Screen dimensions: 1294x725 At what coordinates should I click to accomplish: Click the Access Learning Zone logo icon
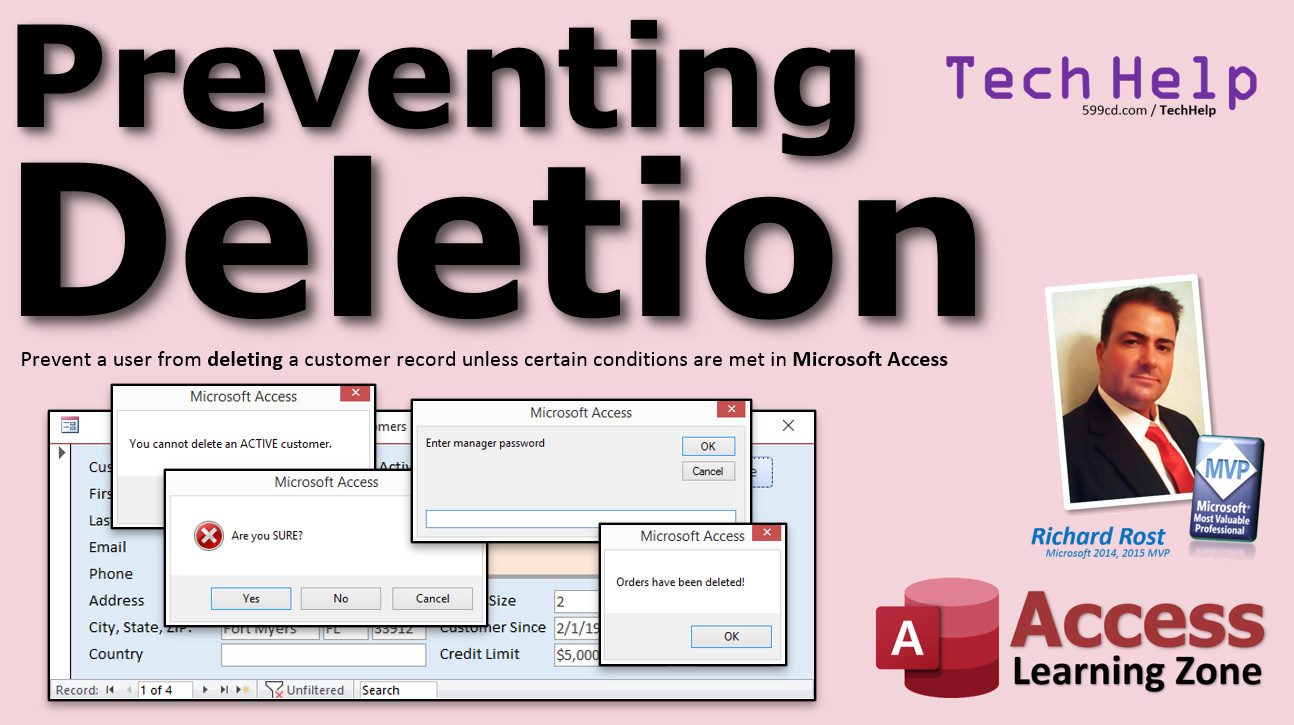[x=936, y=637]
